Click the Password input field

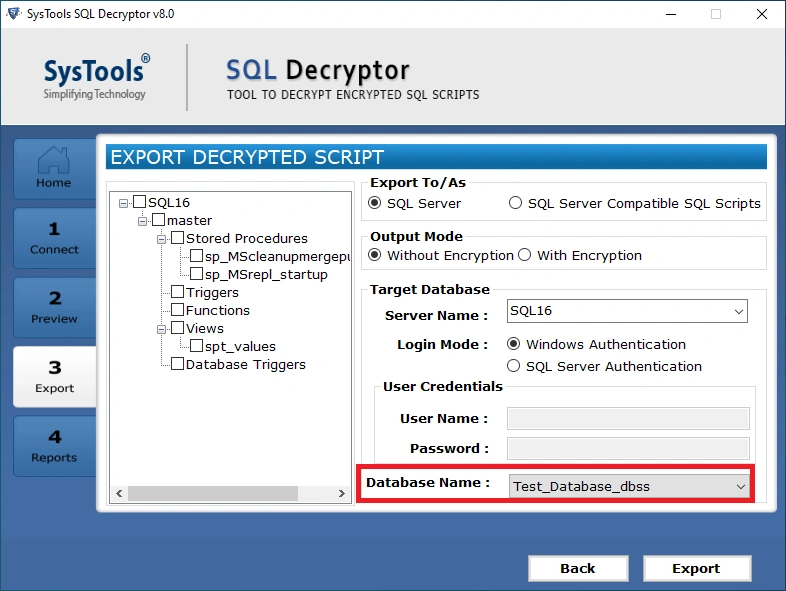click(628, 448)
